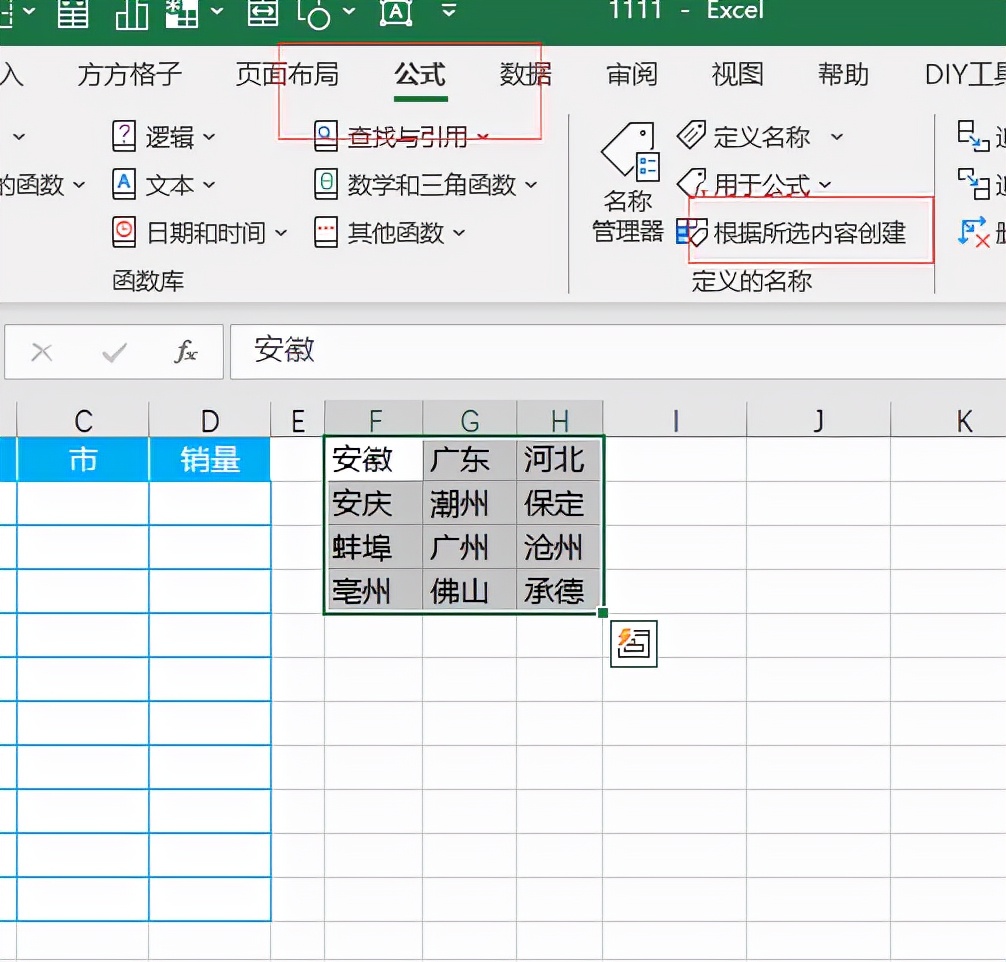Click the formula bar showing 安徽

[x=617, y=351]
